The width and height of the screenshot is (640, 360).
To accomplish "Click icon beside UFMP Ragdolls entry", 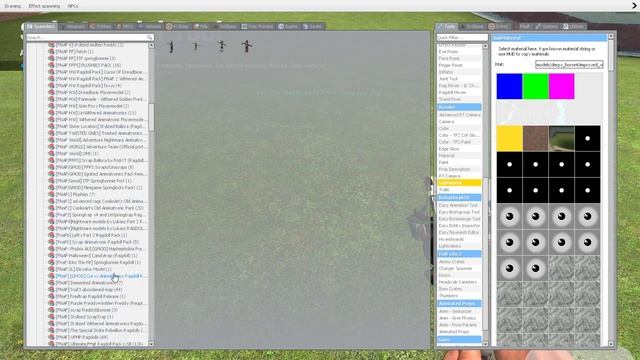I will pos(51,337).
